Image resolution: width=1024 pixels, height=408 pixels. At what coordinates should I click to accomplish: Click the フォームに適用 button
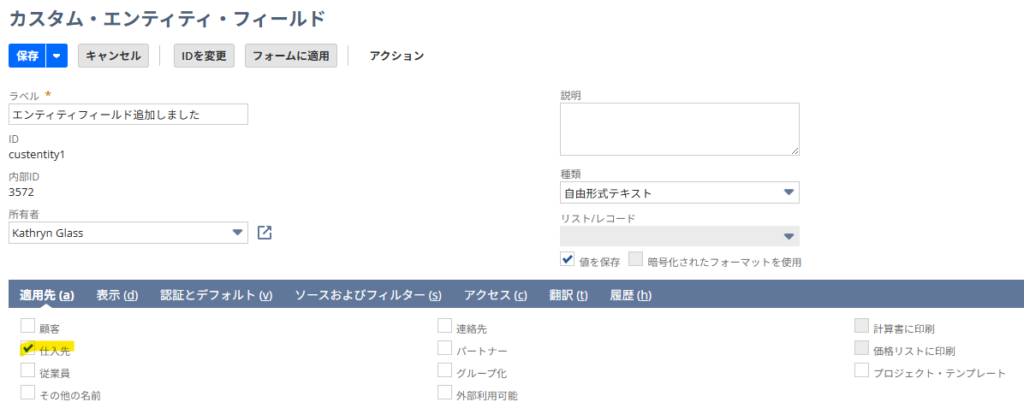pos(291,56)
